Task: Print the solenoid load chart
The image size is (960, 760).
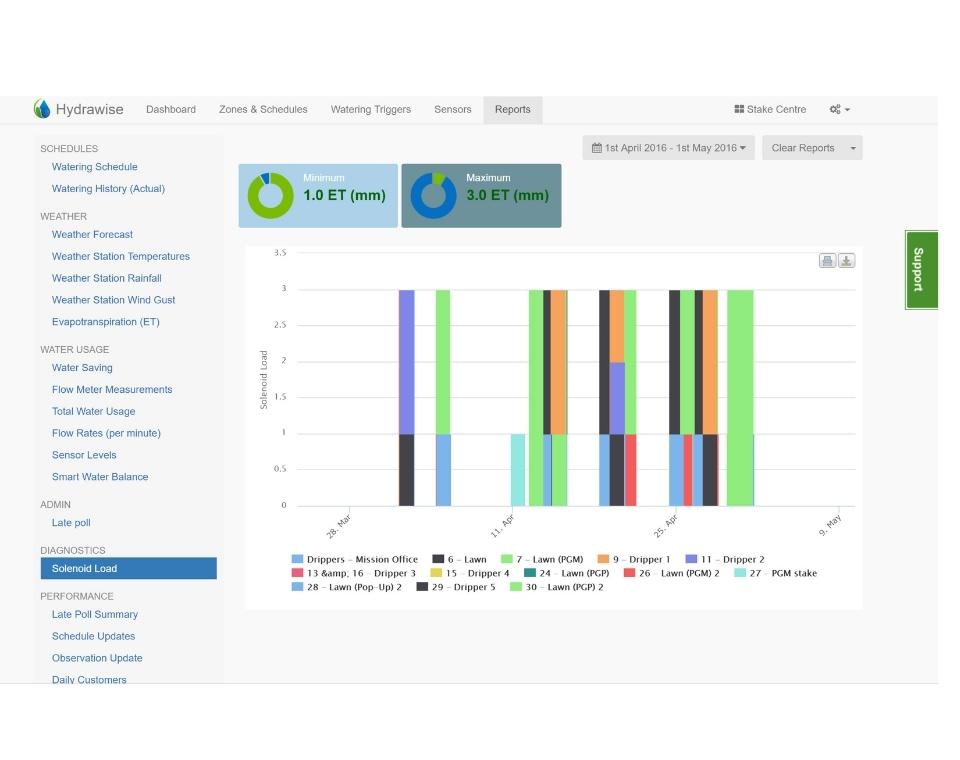Action: (x=827, y=261)
